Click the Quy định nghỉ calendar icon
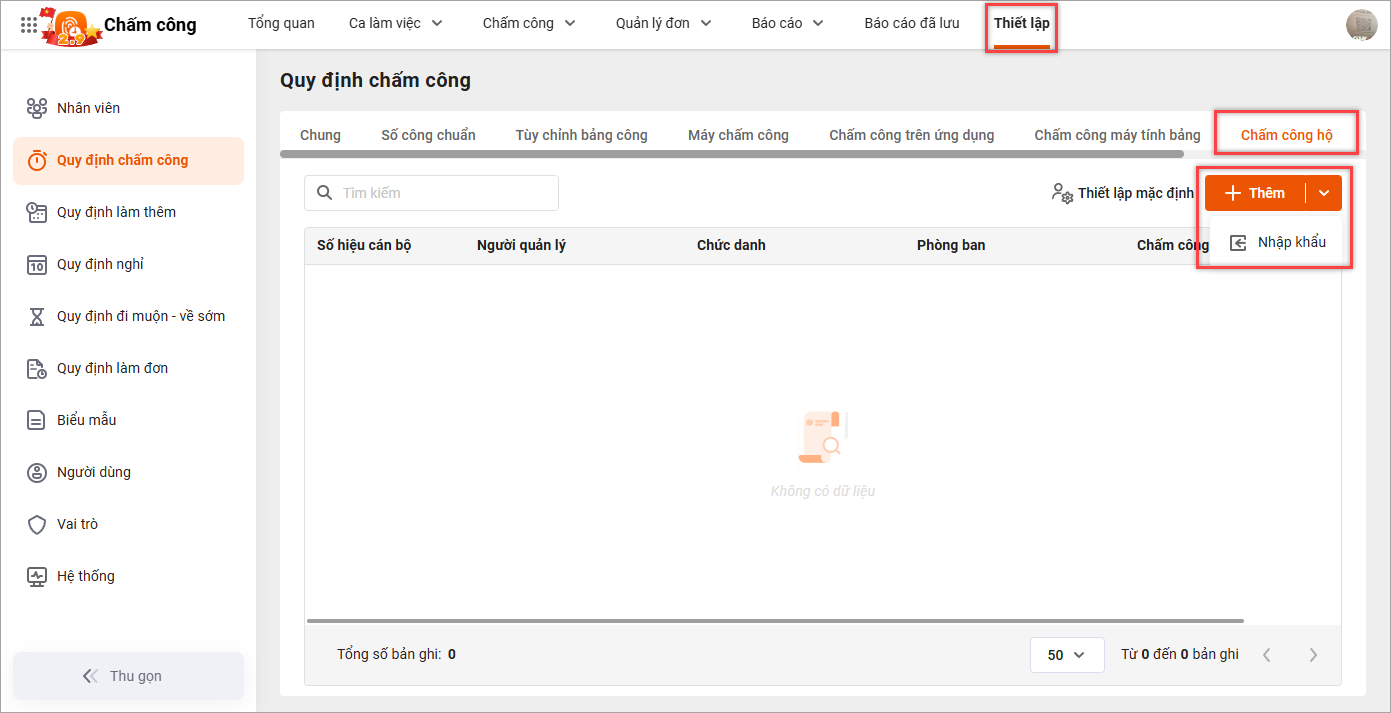Image resolution: width=1391 pixels, height=713 pixels. coord(37,264)
